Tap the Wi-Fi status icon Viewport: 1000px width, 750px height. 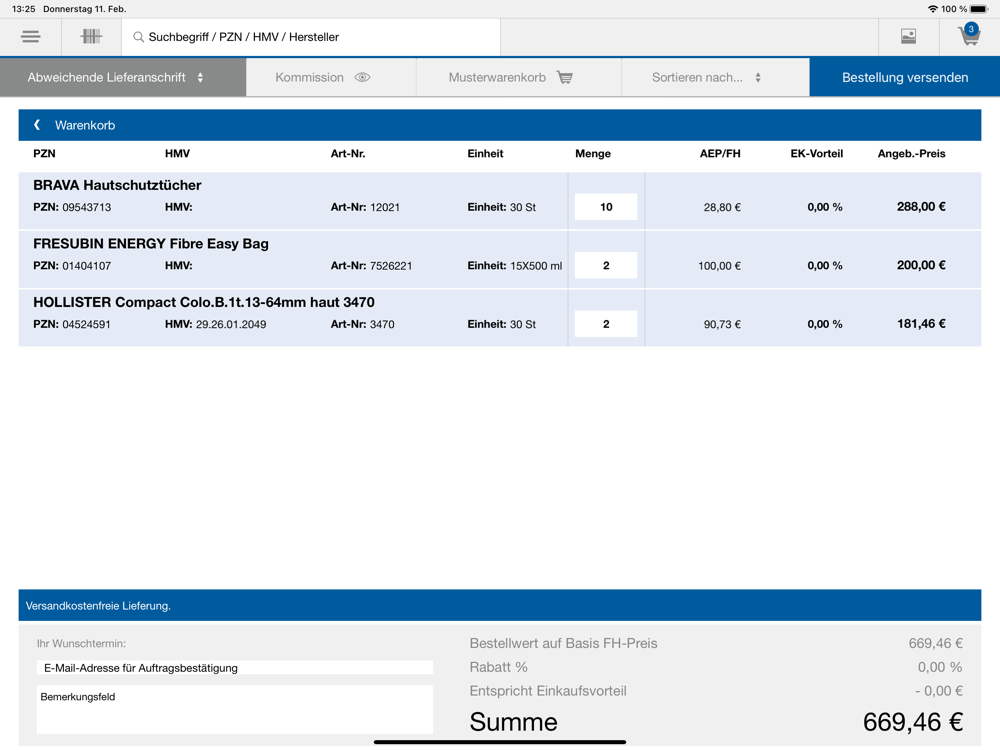point(933,9)
